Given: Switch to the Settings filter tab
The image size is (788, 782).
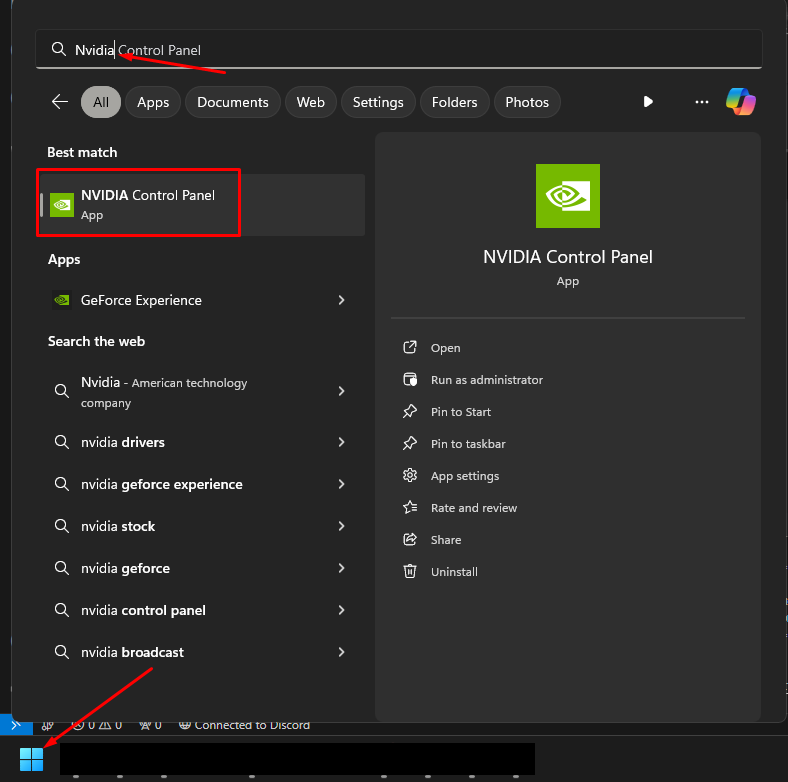Looking at the screenshot, I should (378, 102).
